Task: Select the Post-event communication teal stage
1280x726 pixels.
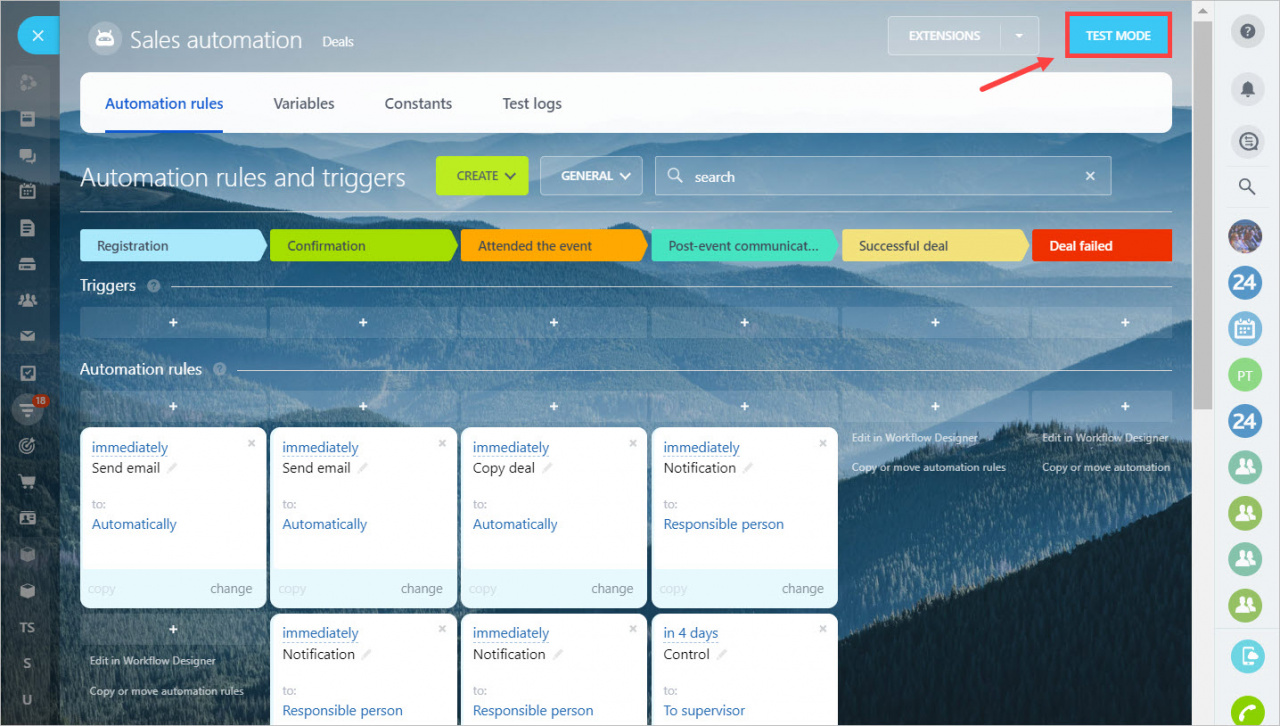Action: pos(745,245)
